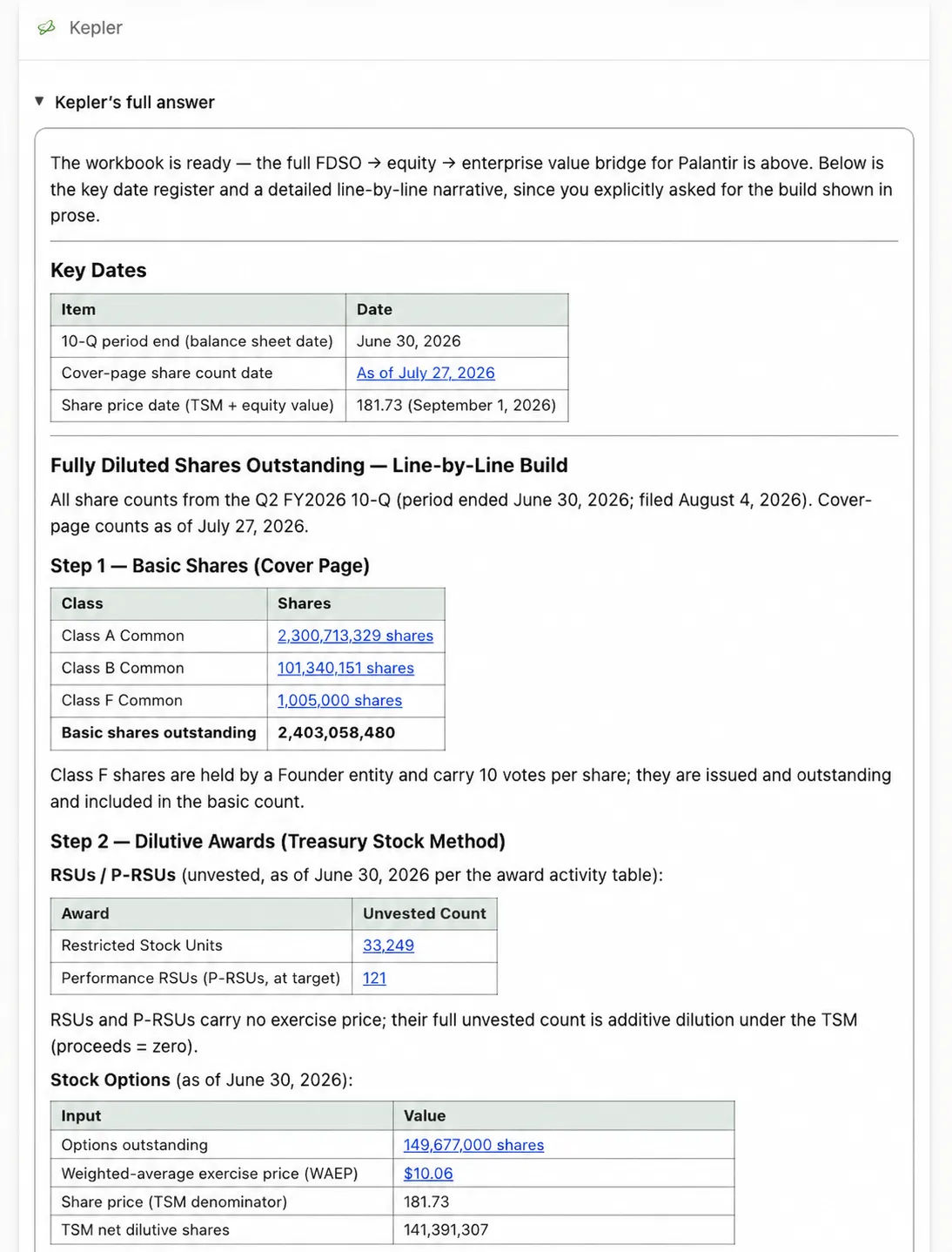Open the 2,300,713,329 shares link
Screen dimensions: 952x1252
[355, 636]
